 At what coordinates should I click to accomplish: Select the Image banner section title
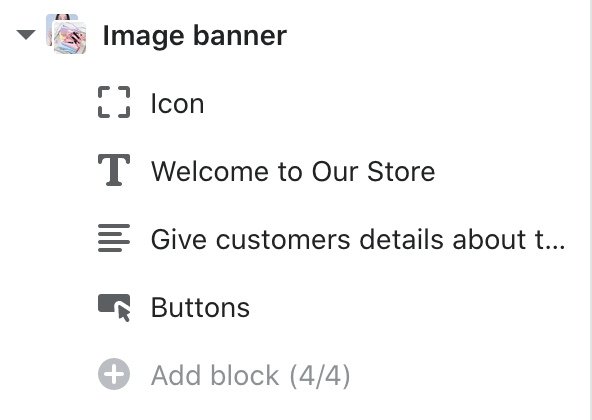[x=194, y=36]
